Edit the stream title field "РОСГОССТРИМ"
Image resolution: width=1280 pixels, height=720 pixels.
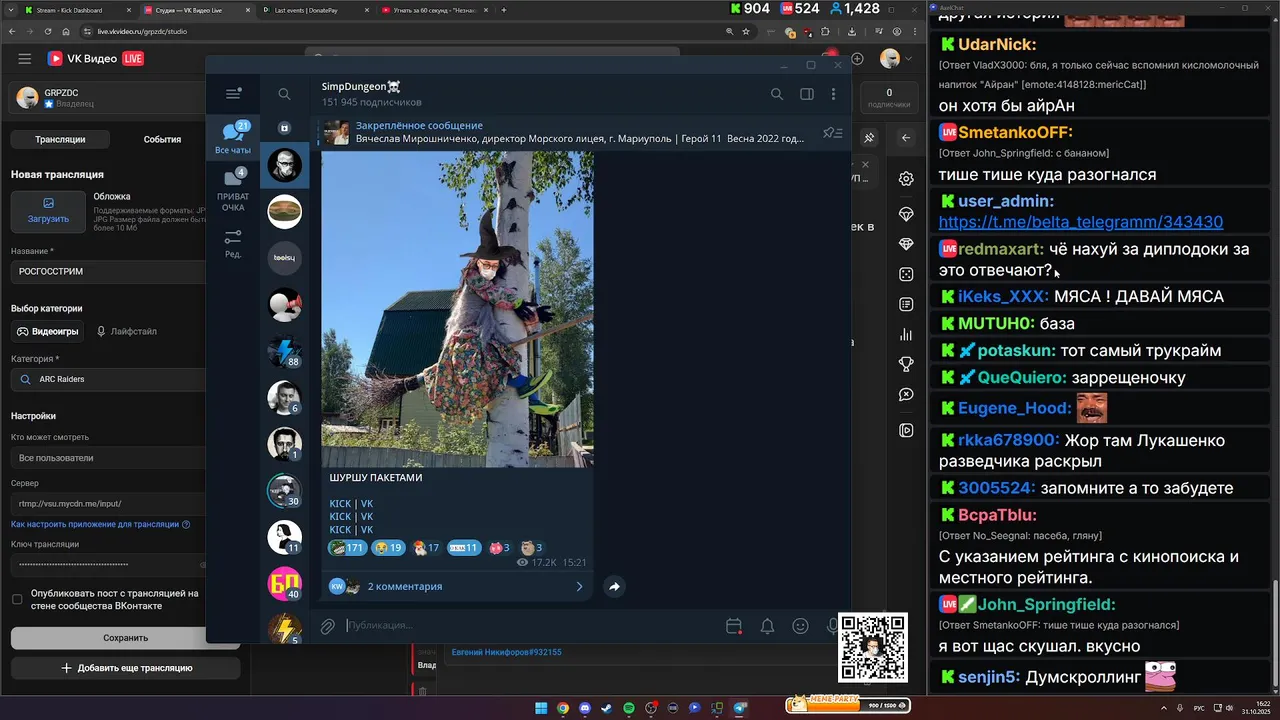(x=108, y=271)
